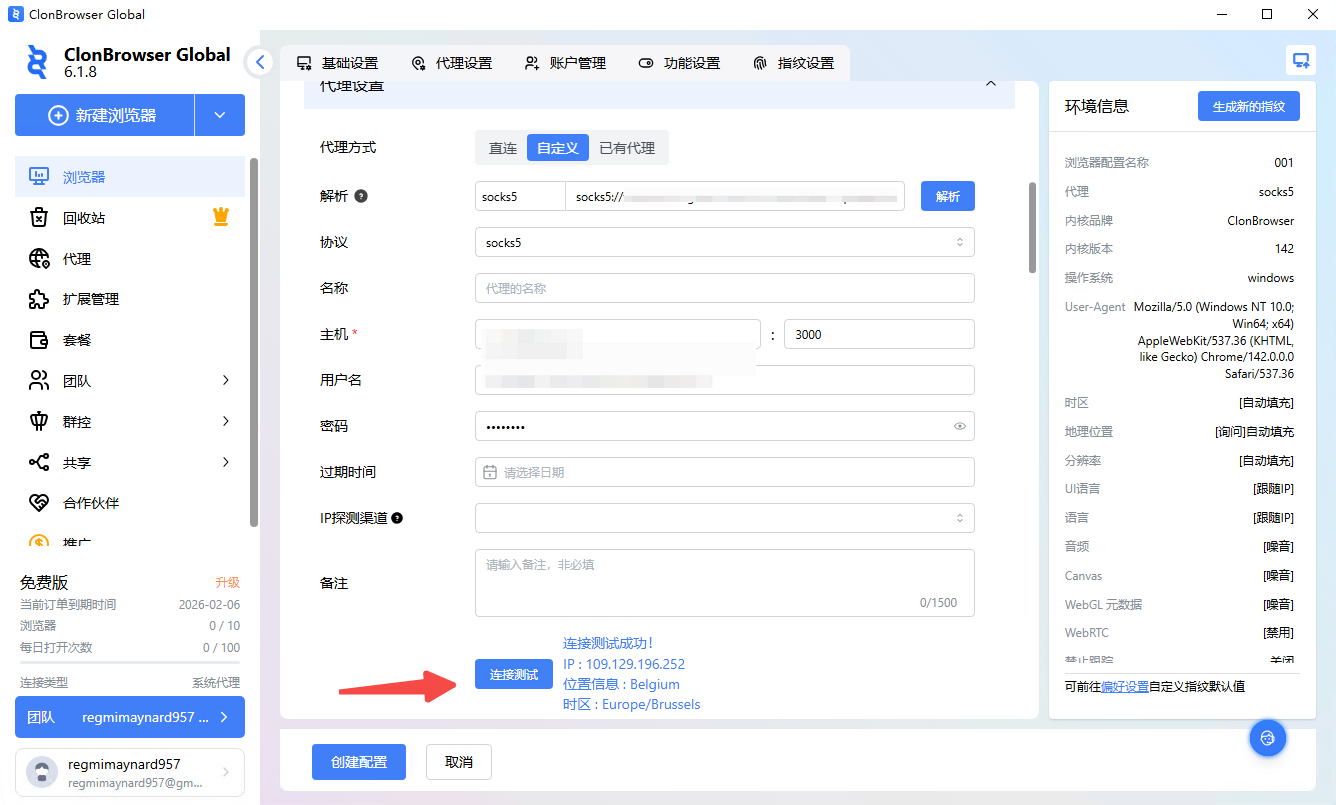The width and height of the screenshot is (1336, 805).
Task: Collapse sidebar with the left chevron button
Action: coord(260,62)
